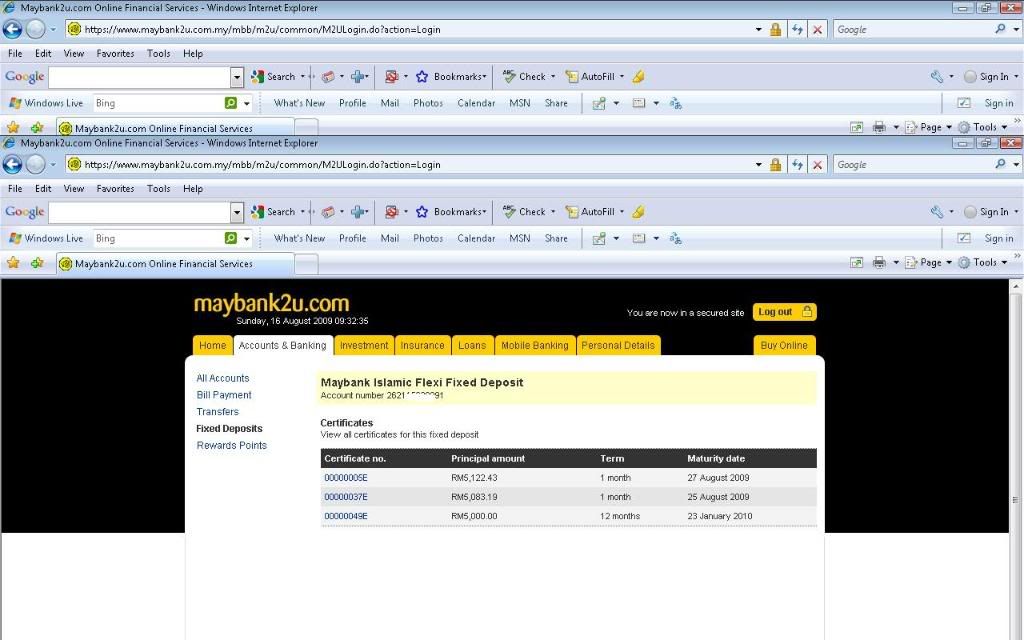Click the popup blocker icon in front window's Google toolbar

point(392,212)
